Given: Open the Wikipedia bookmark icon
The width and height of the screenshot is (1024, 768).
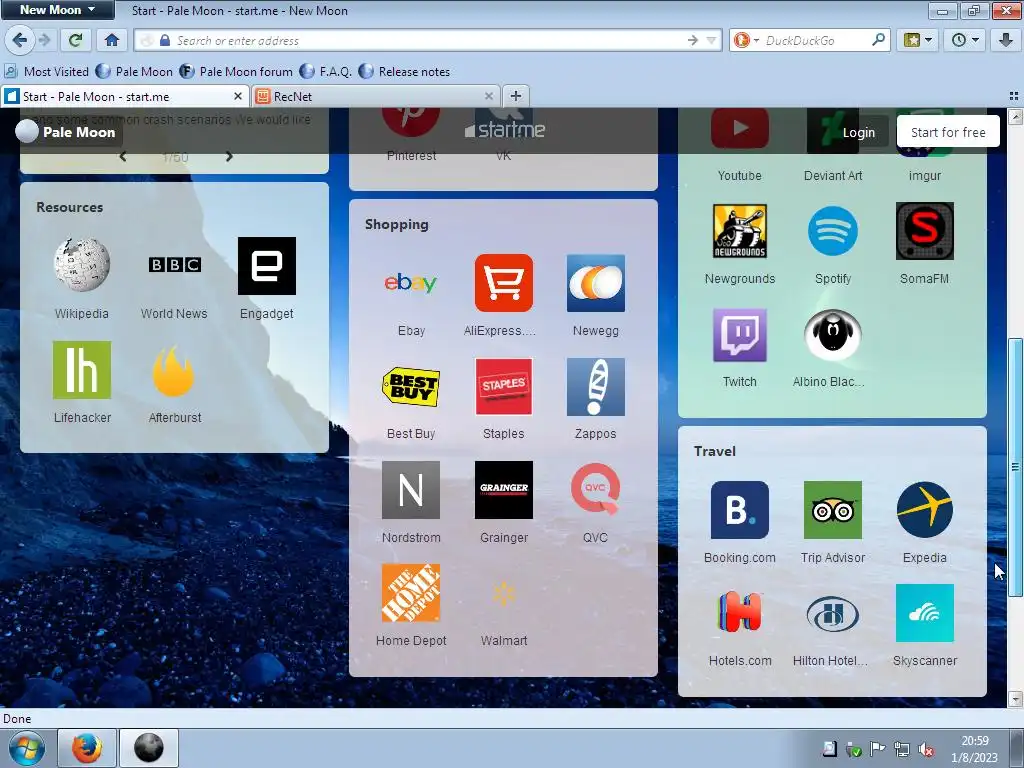Looking at the screenshot, I should click(x=82, y=264).
